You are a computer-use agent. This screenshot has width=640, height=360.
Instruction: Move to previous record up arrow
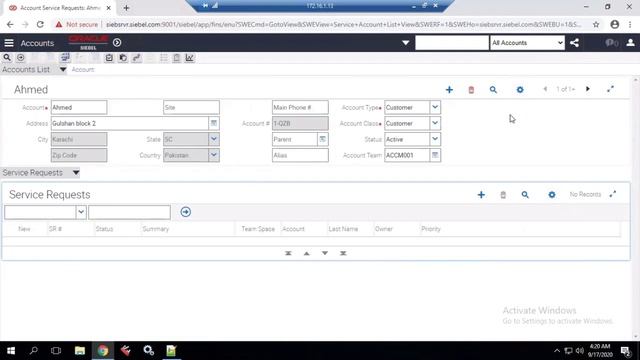307,253
